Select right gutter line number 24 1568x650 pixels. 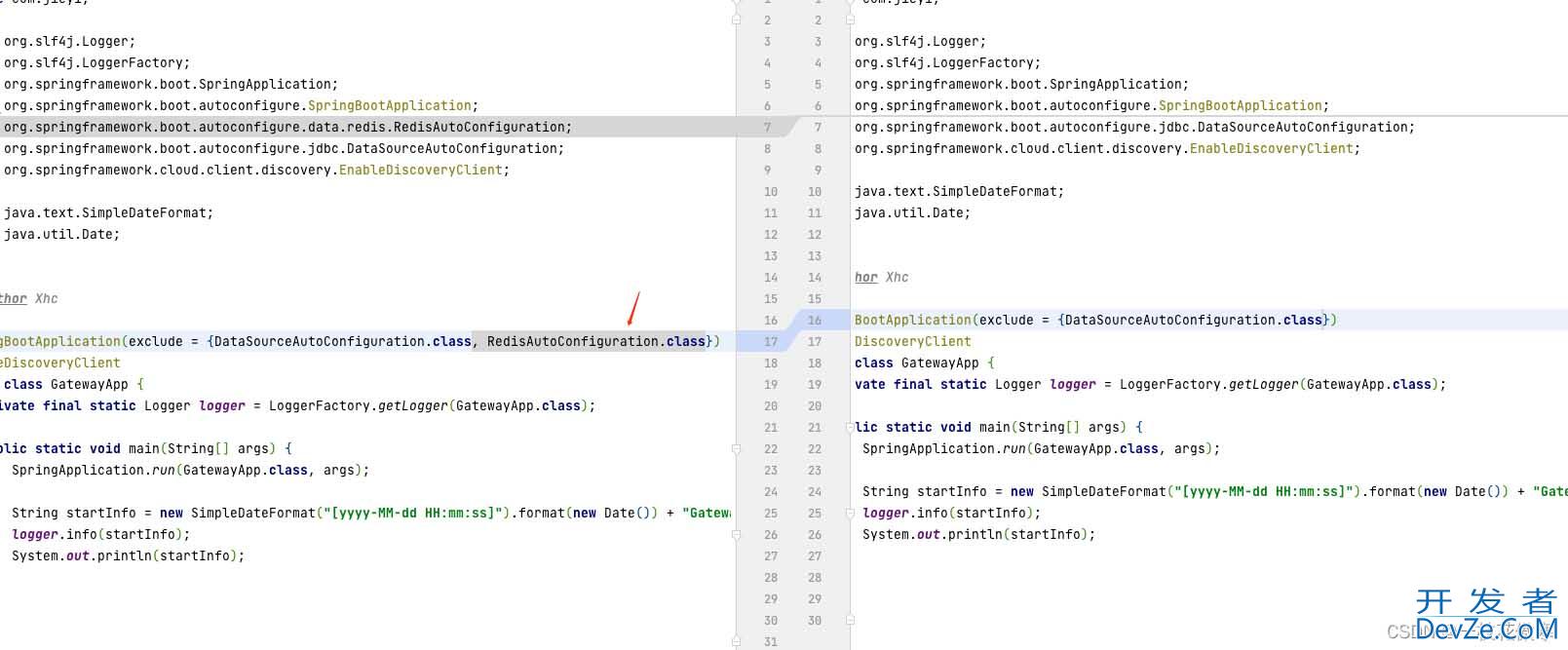point(814,492)
